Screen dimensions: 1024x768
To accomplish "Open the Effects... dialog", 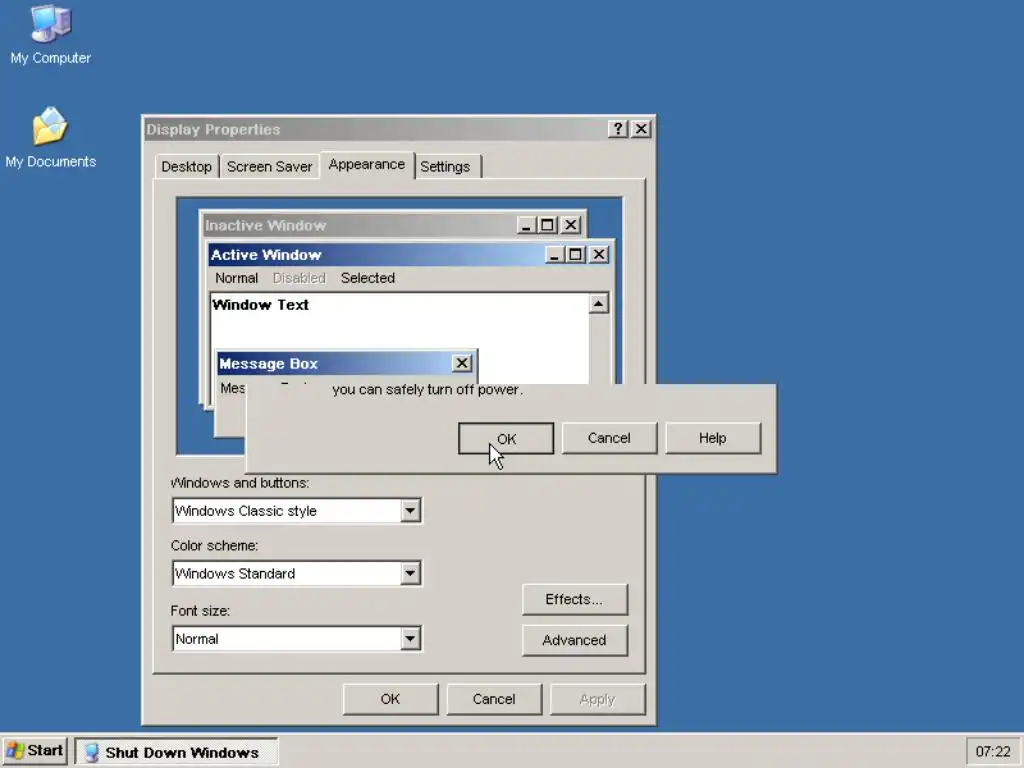I will tap(575, 600).
